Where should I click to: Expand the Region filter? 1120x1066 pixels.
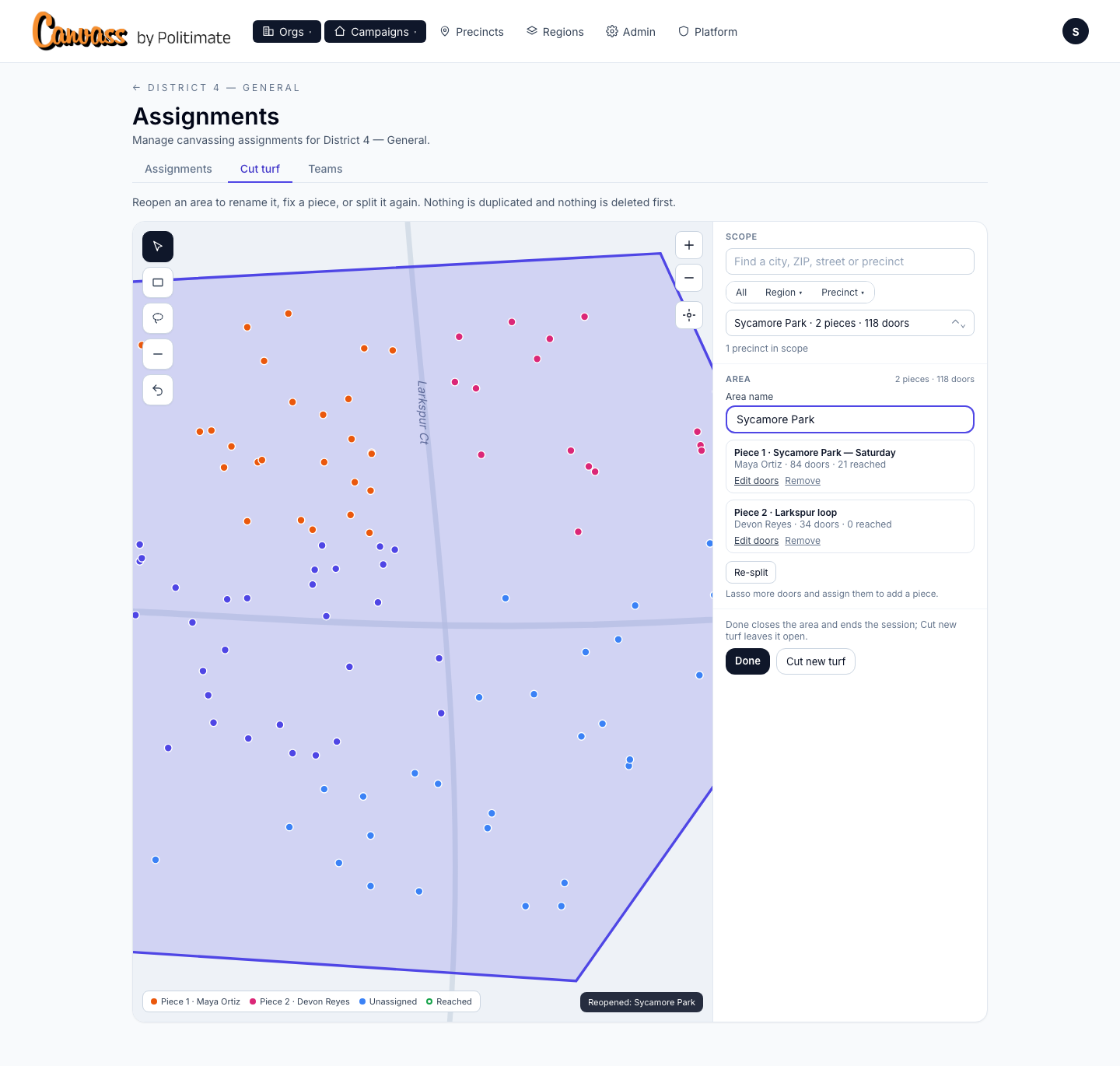783,293
